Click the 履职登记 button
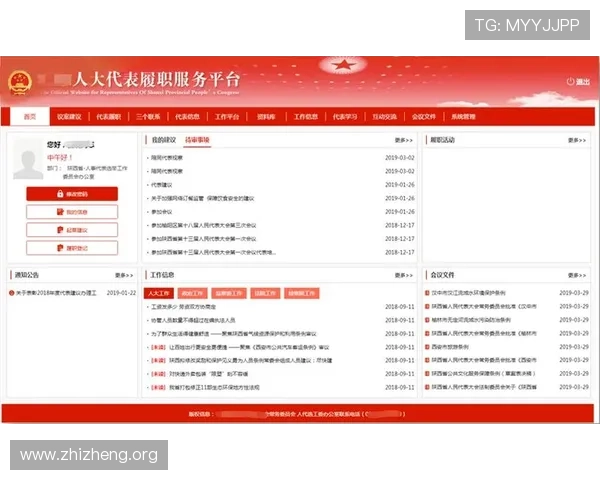Image resolution: width=600 pixels, height=480 pixels. (72, 248)
